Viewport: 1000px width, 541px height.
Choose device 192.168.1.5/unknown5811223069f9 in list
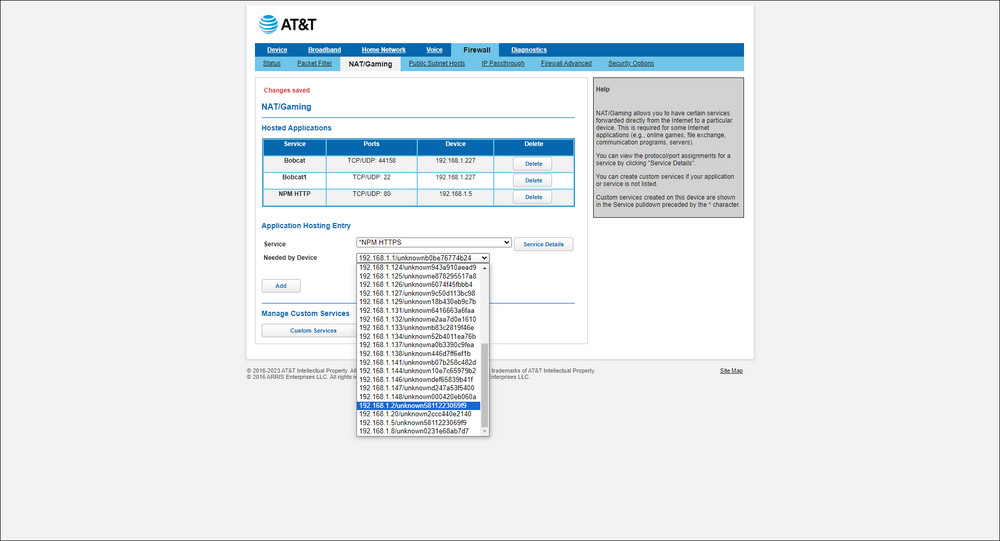pos(418,423)
